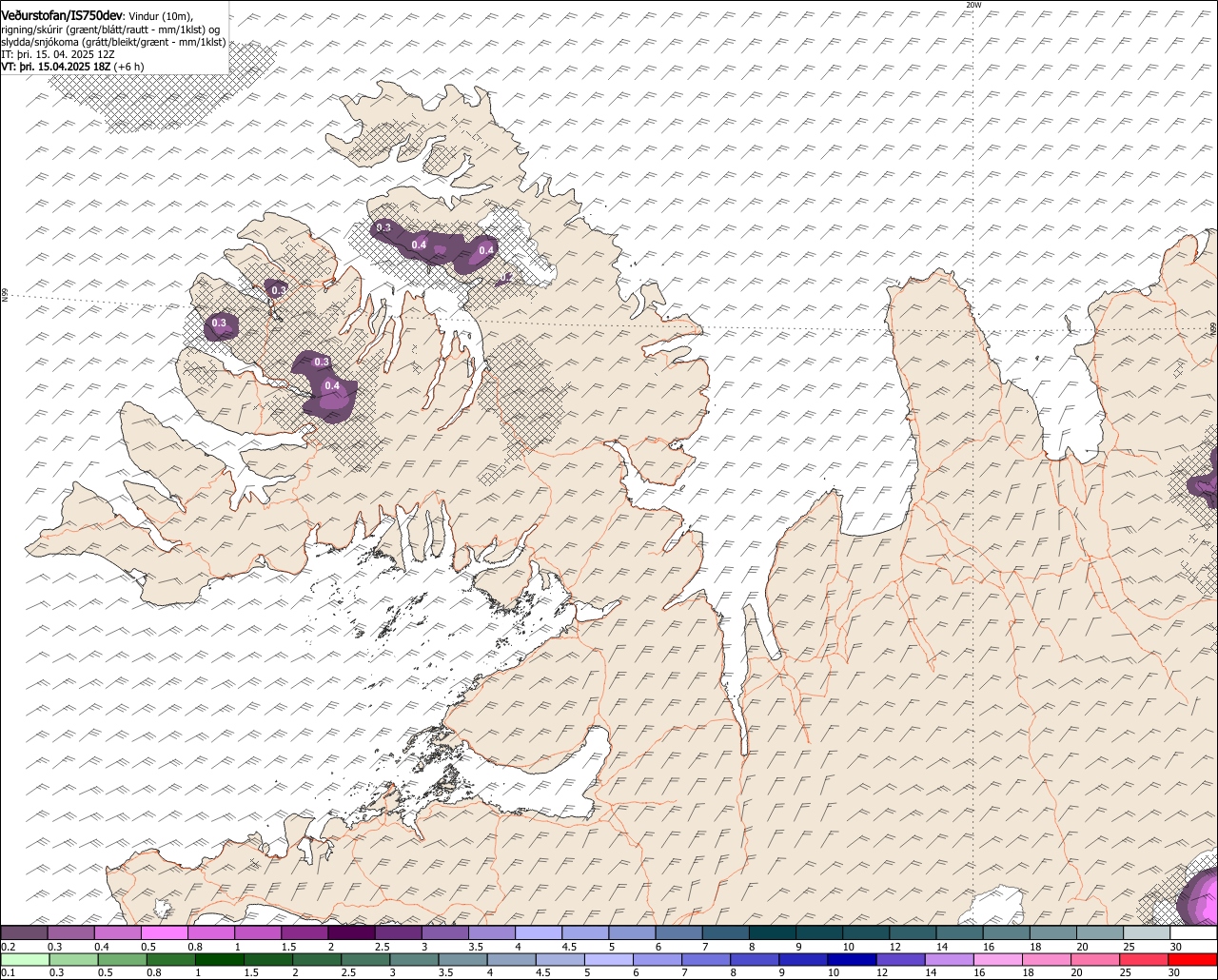Click the lower legend swatch labeled 2
Screen dimensions: 1218x980
click(319, 960)
